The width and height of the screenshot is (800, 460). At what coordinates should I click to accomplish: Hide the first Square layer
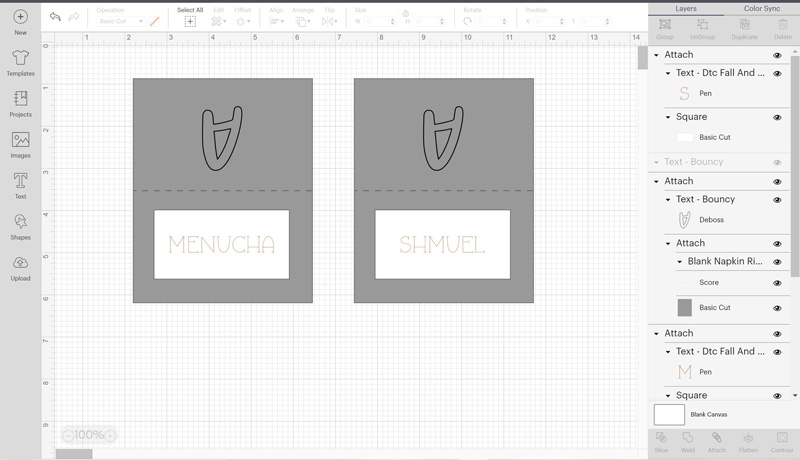pyautogui.click(x=777, y=117)
